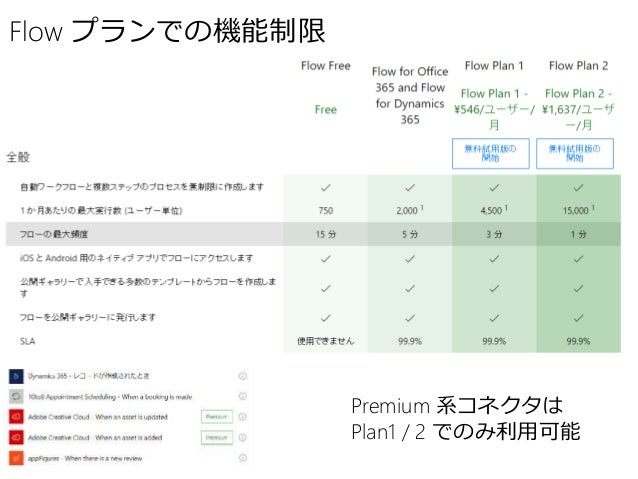Click row label about iOS と Android native apps
The width and height of the screenshot is (638, 479).
[136, 258]
